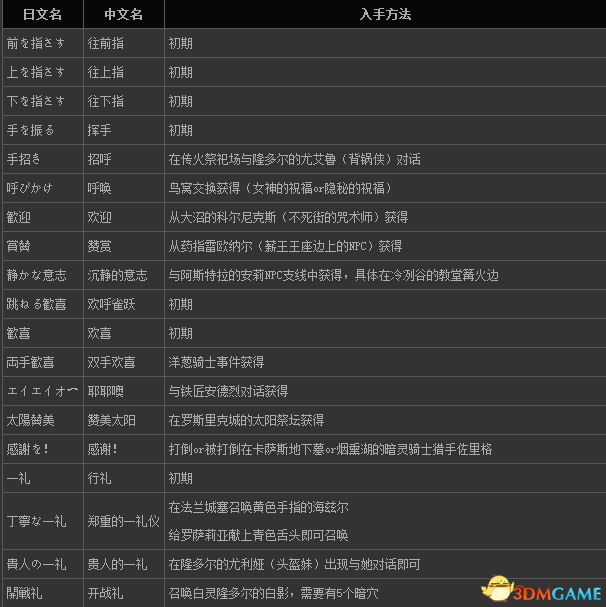
Task: Click 初期 in the 欢呼雀跃 row
Action: tap(180, 304)
